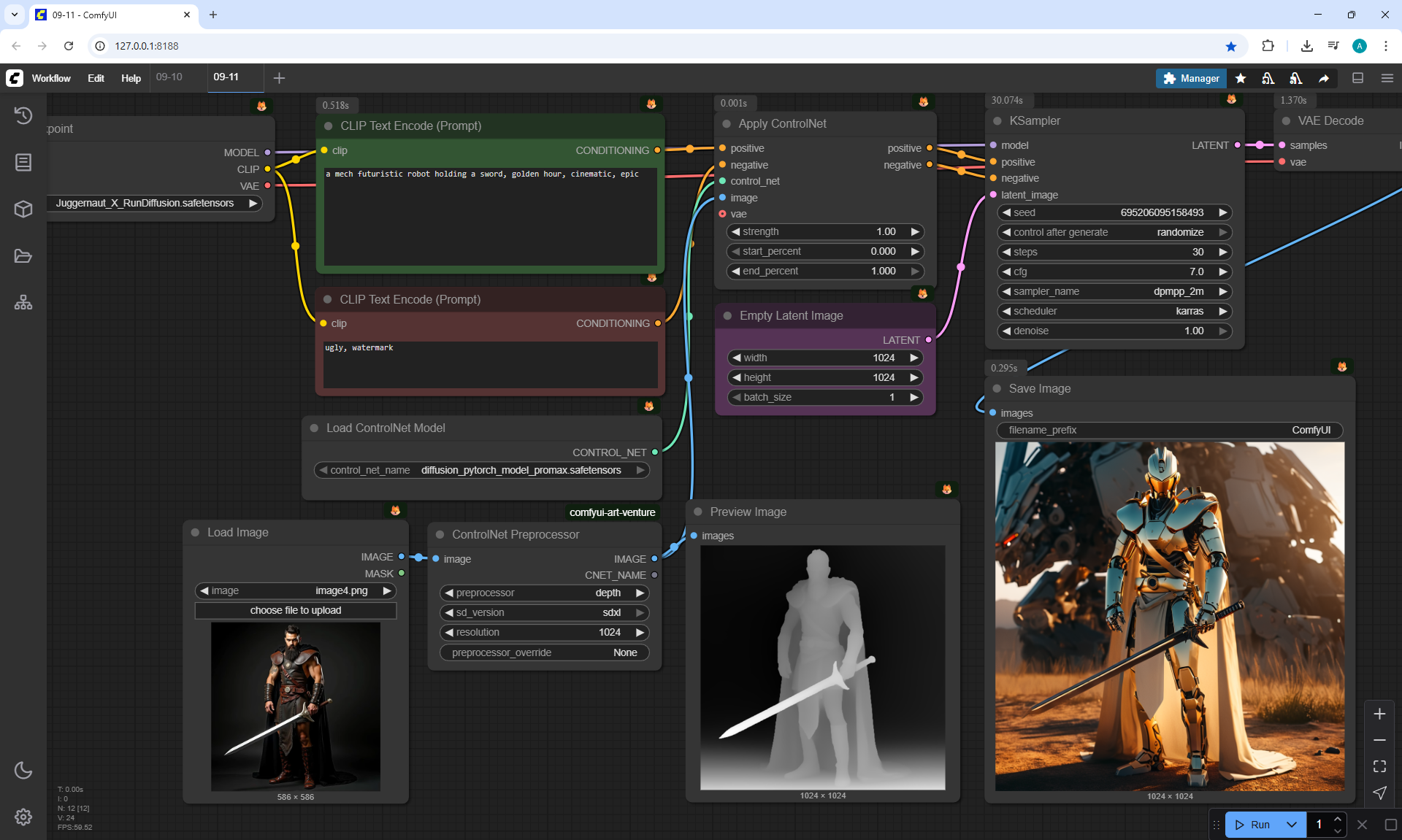Viewport: 1402px width, 840px height.
Task: Open the queue history sidebar icon
Action: (x=23, y=115)
